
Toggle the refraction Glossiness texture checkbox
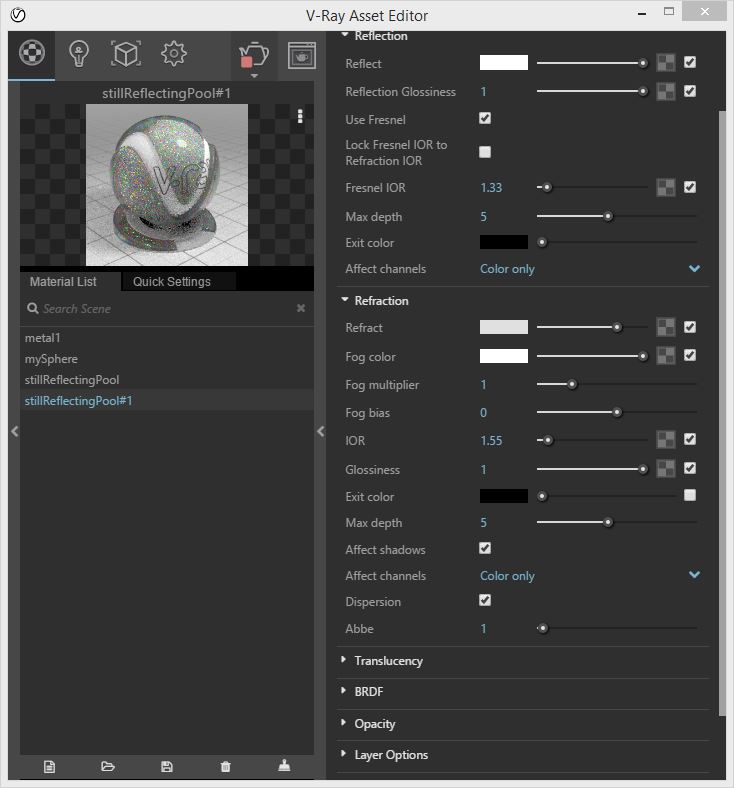pos(690,468)
